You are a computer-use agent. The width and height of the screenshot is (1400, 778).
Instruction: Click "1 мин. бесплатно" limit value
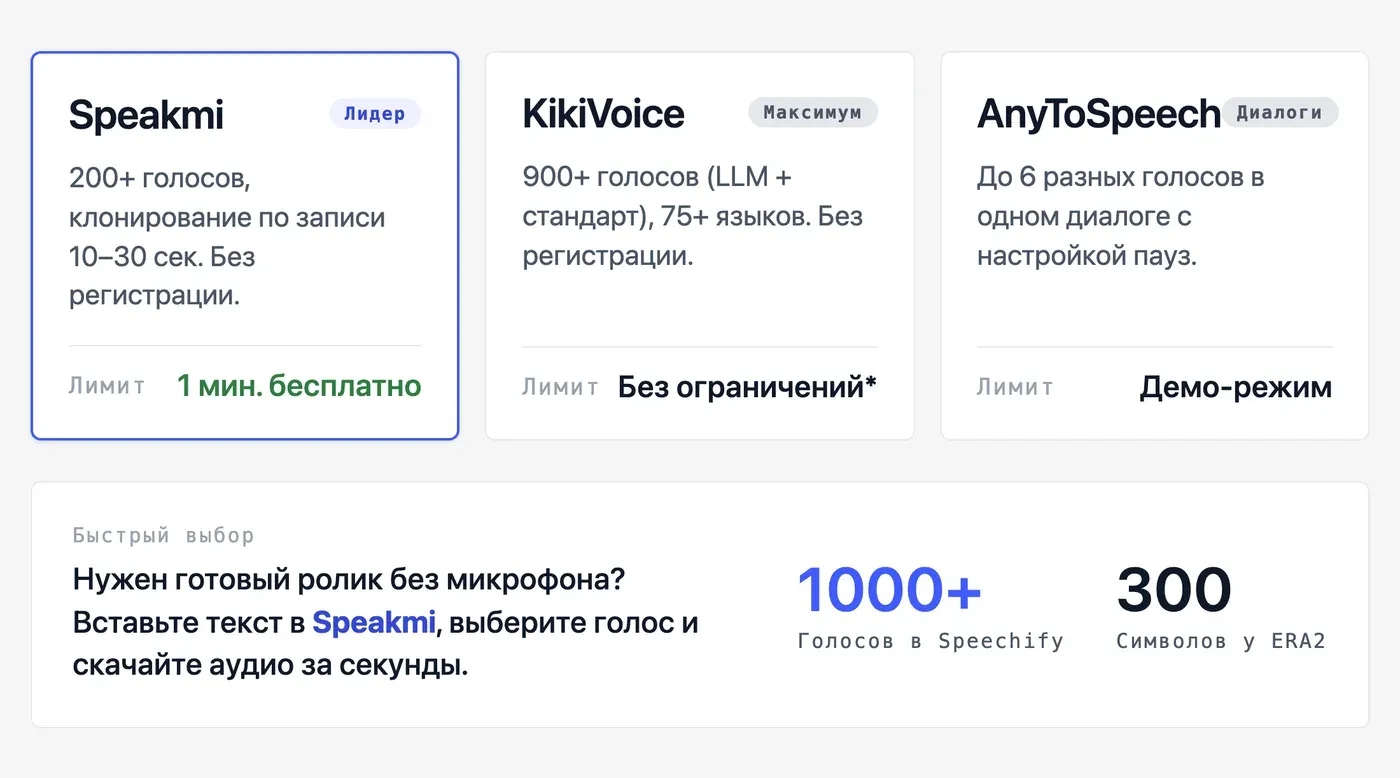click(x=299, y=386)
